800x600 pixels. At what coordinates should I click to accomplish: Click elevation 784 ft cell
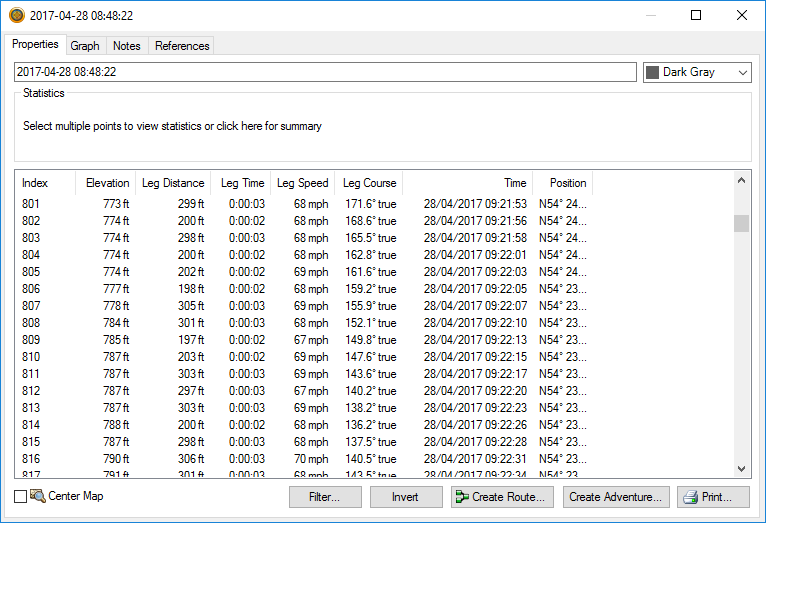pos(116,323)
